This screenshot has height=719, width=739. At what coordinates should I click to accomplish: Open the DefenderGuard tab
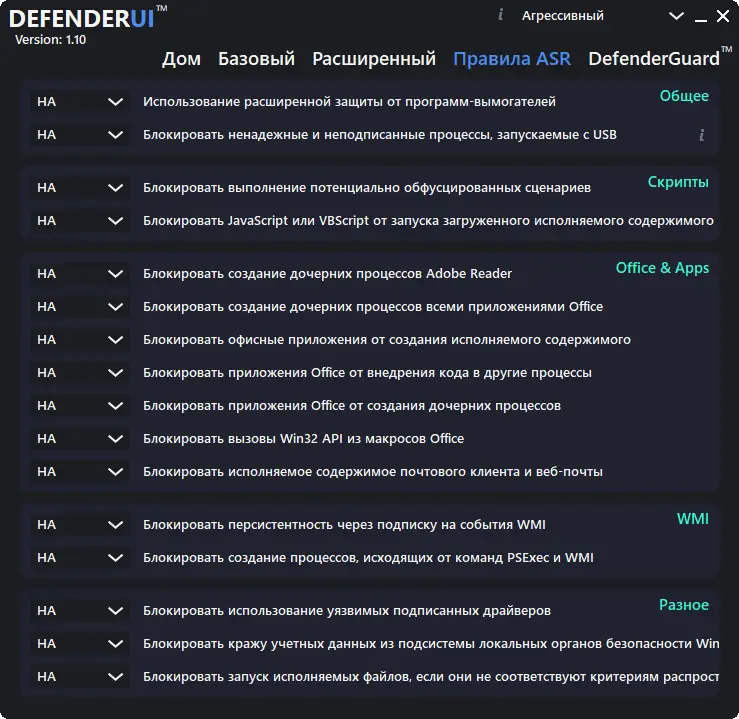click(654, 59)
